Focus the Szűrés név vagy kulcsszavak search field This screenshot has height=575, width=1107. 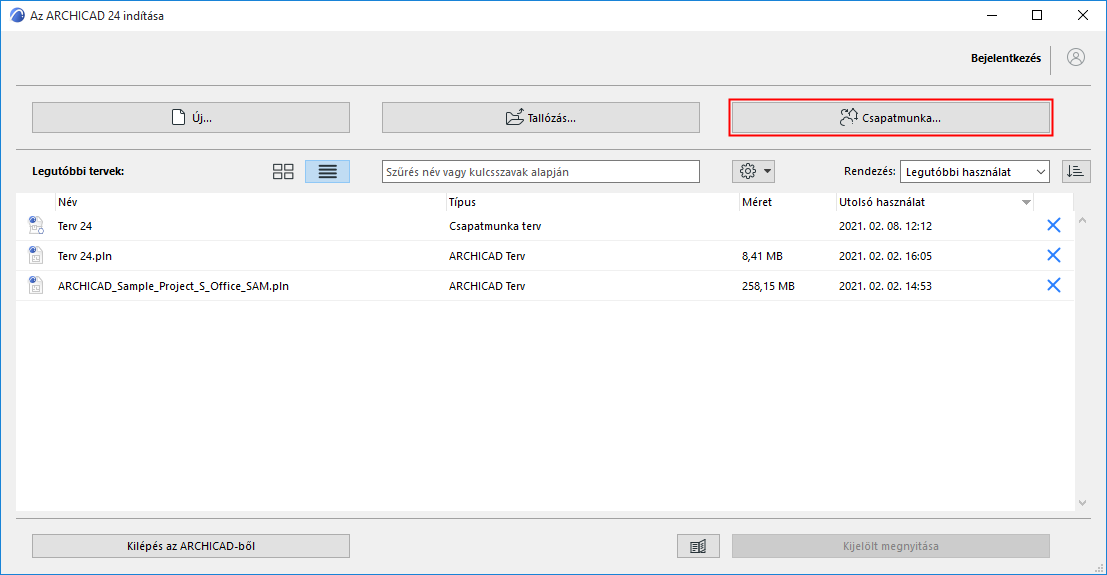[x=541, y=172]
